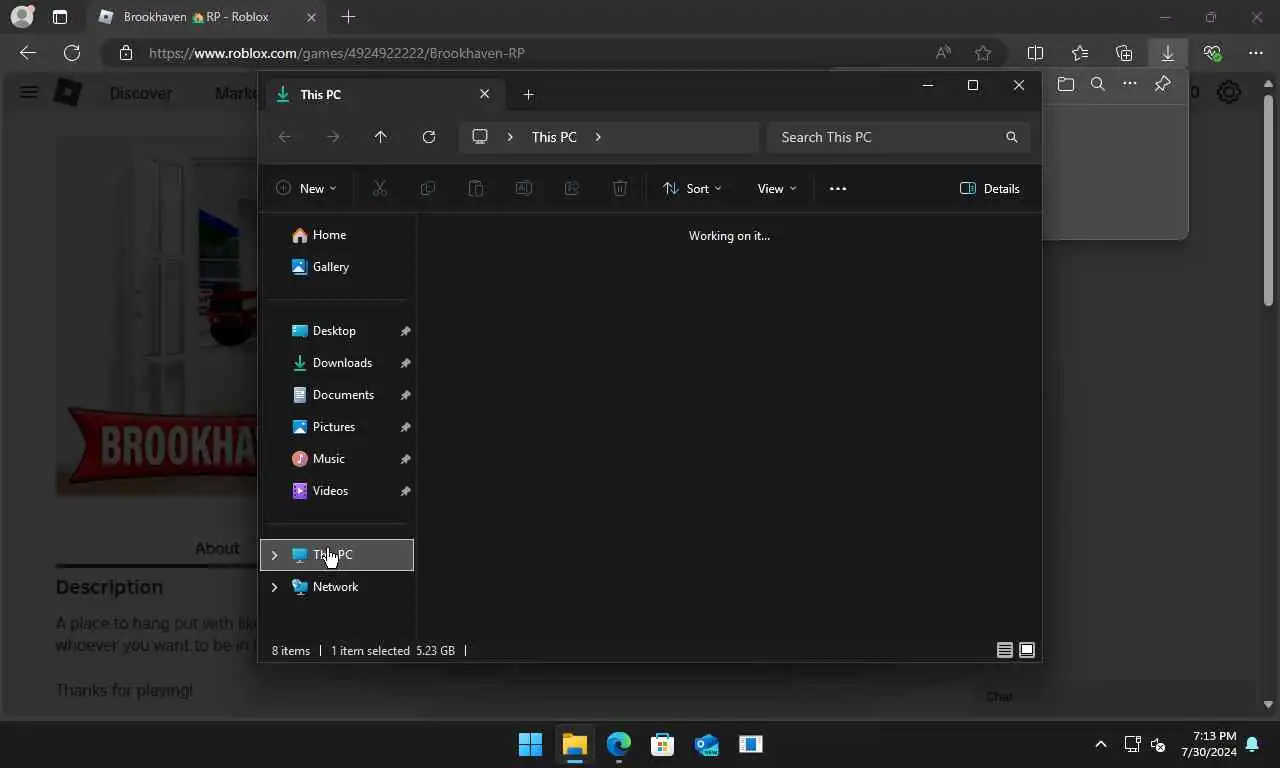This screenshot has height=768, width=1280.
Task: Close the This PC tab
Action: pyautogui.click(x=485, y=94)
